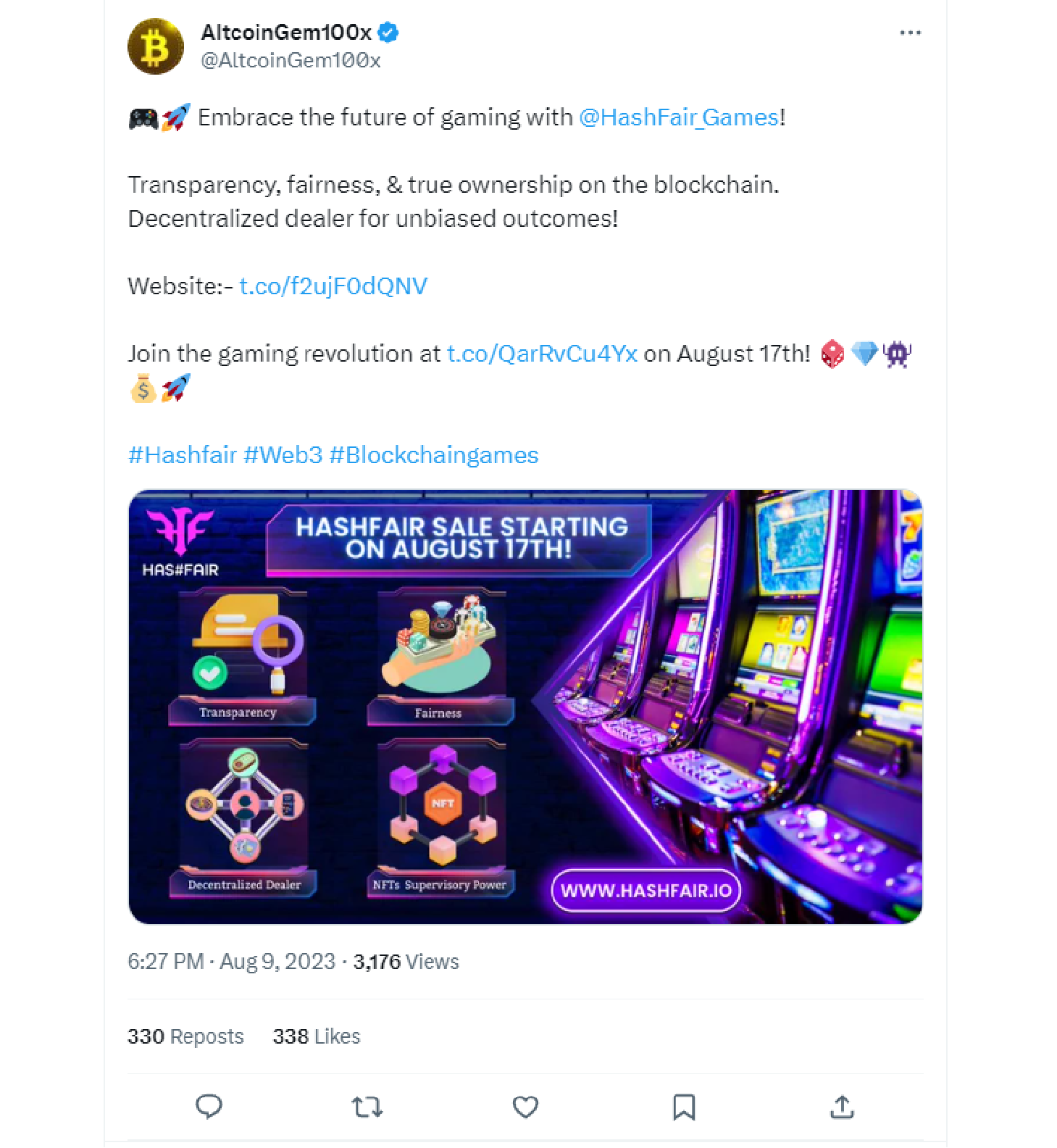Open the #Hashfair hashtag
Viewport: 1057px width, 1148px height.
click(183, 454)
